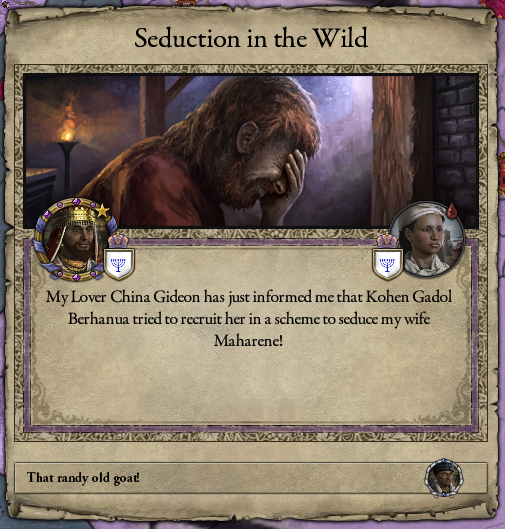Image resolution: width=505 pixels, height=529 pixels.
Task: Click the gold star on ruler's portrait frame
Action: [103, 211]
